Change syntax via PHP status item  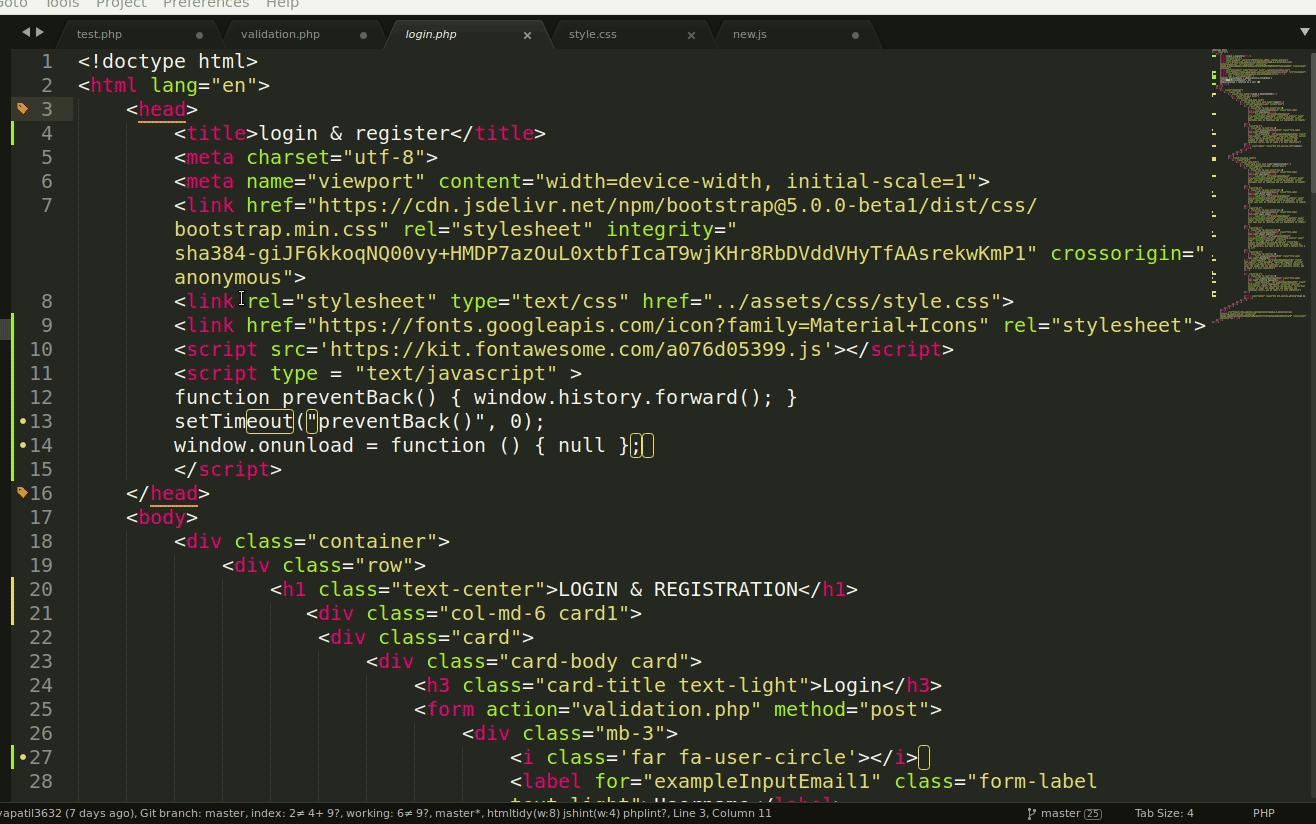tap(1263, 813)
